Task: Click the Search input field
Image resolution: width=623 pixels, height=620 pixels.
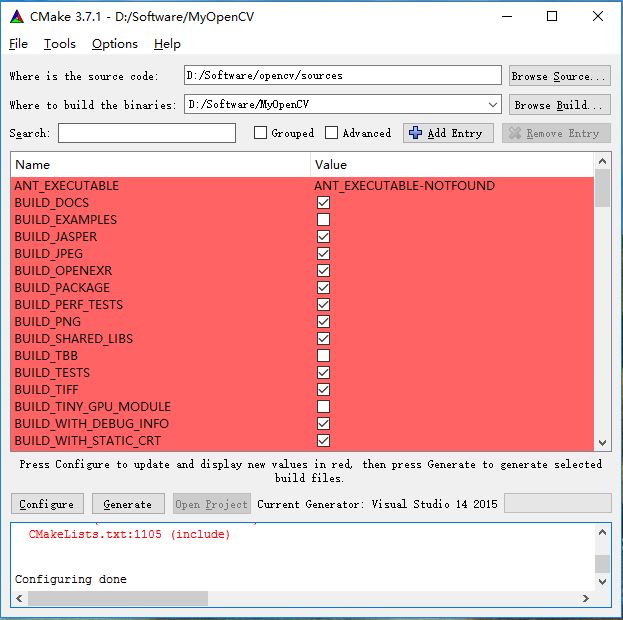Action: [x=147, y=133]
